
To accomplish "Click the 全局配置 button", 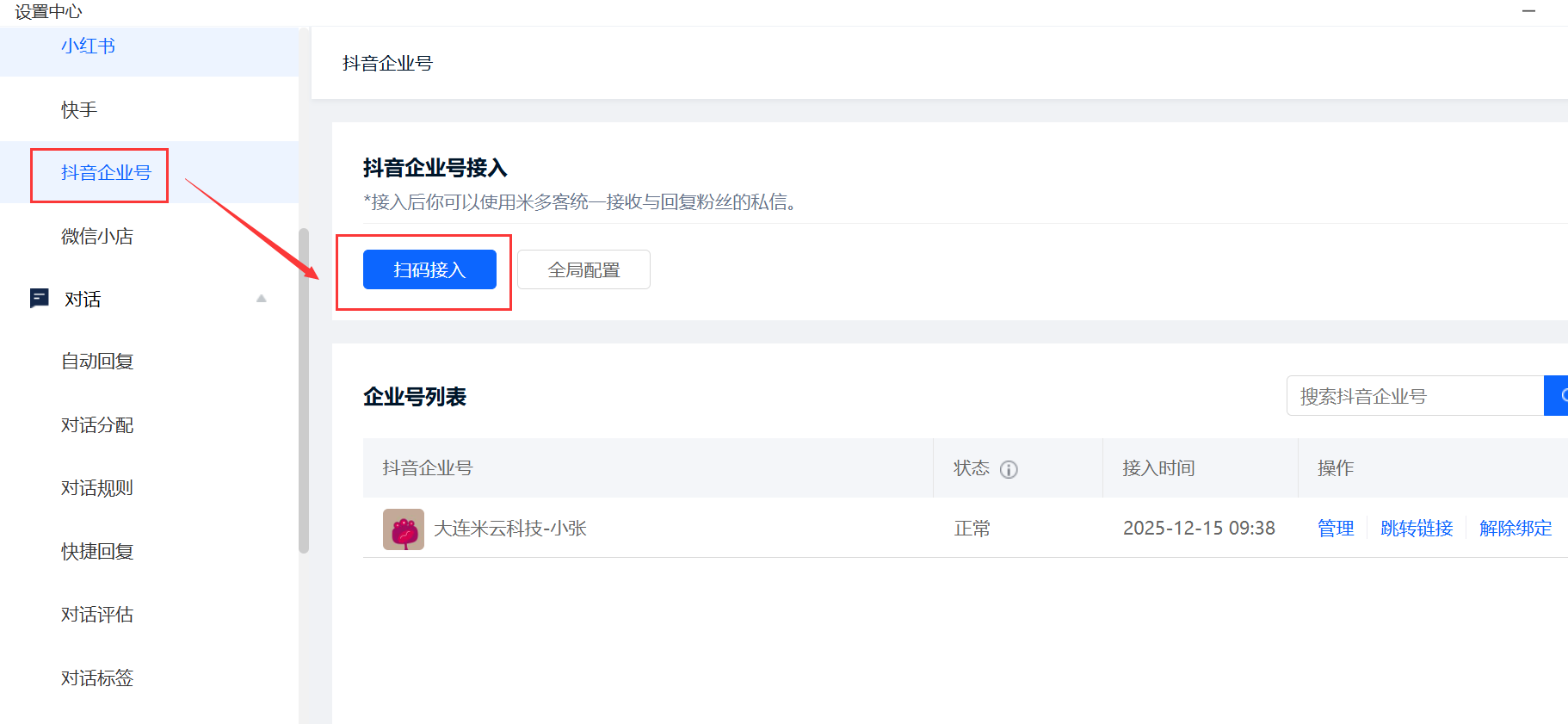I will (x=583, y=270).
